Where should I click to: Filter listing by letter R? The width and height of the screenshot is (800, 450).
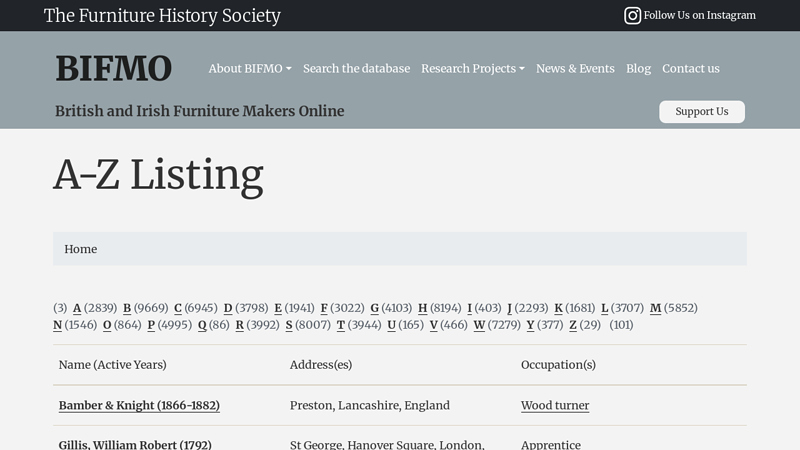point(239,325)
